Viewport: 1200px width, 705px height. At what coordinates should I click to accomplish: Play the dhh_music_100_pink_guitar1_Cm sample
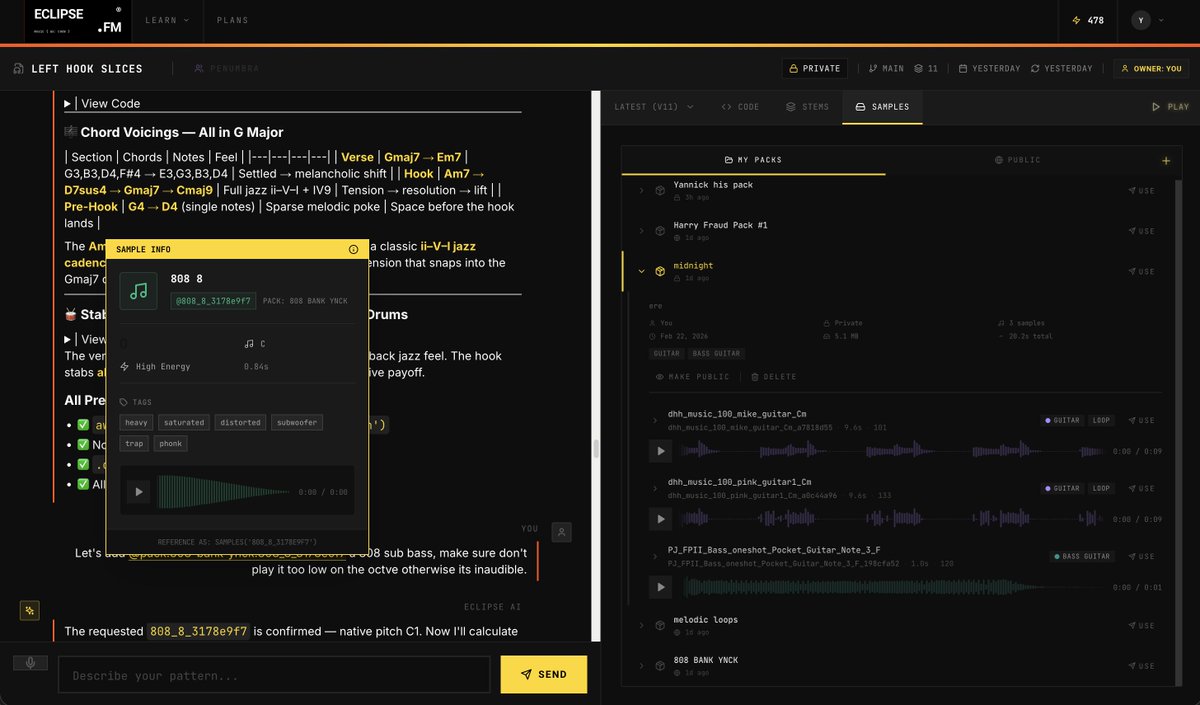660,519
